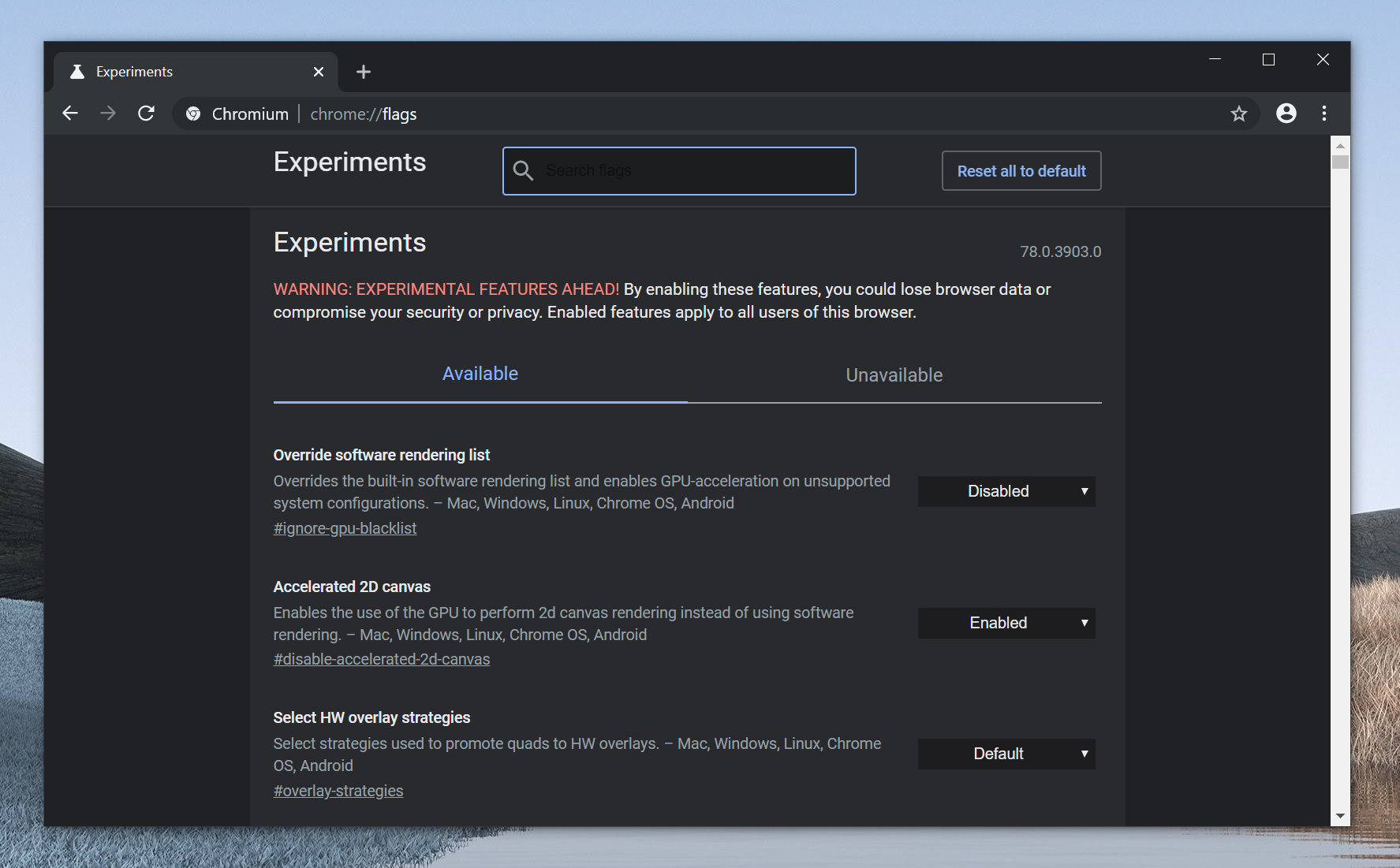This screenshot has height=868, width=1400.
Task: Close the Experiments tab
Action: (x=318, y=72)
